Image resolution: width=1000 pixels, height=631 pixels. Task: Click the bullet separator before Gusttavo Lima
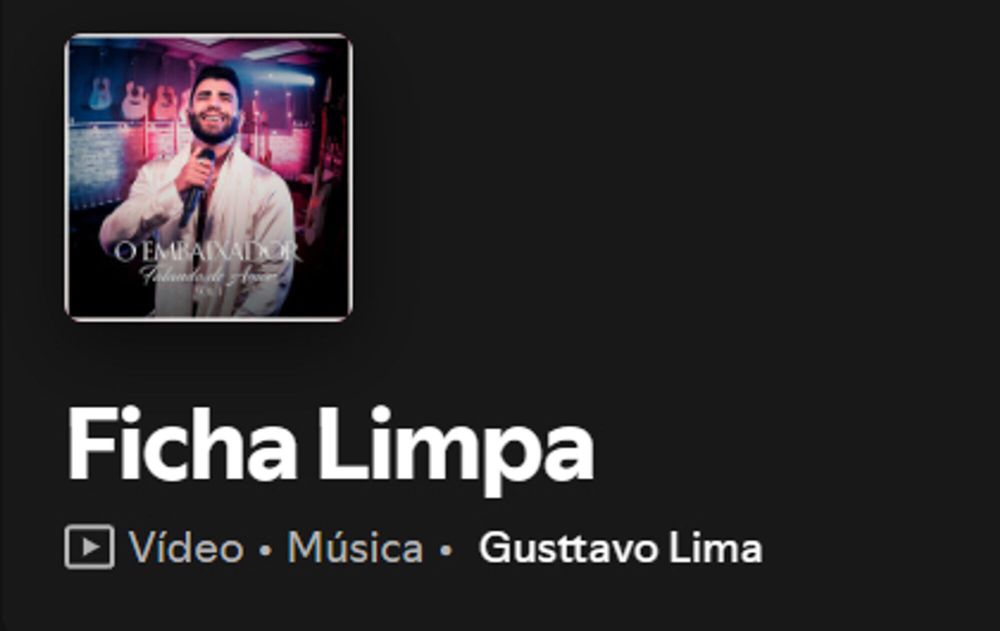[446, 549]
